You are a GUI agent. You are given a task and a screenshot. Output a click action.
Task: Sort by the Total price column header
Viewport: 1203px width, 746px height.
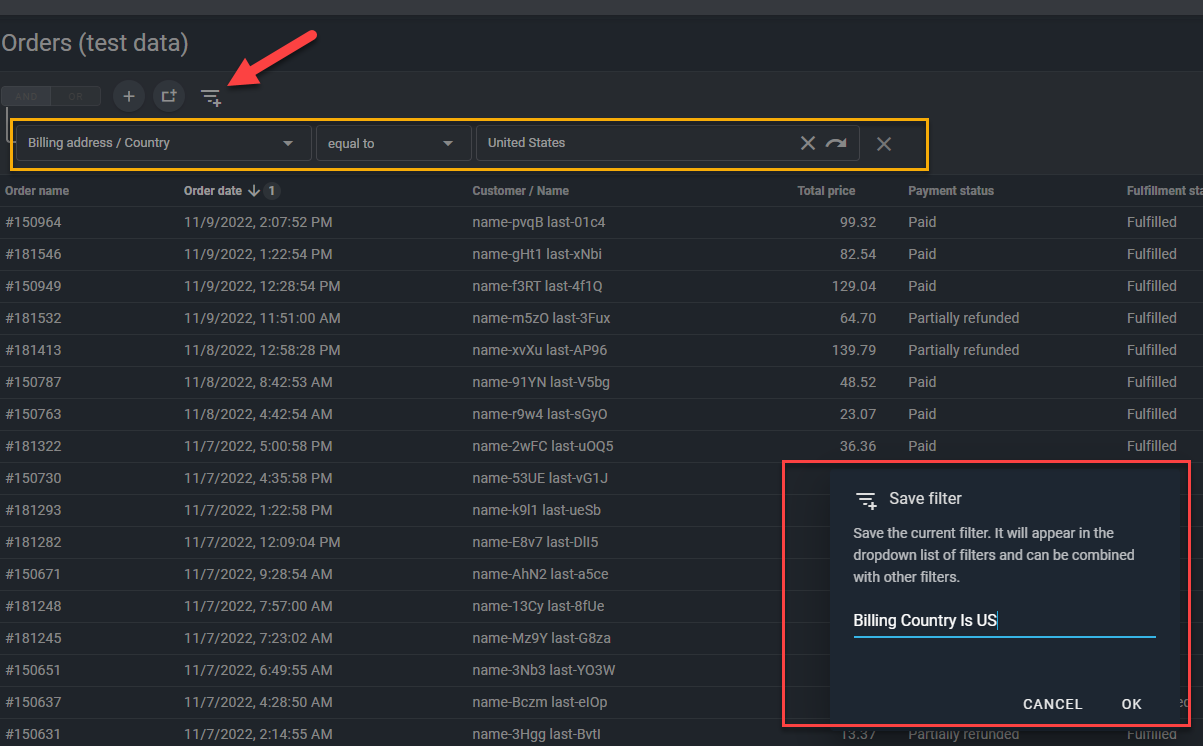tap(826, 191)
